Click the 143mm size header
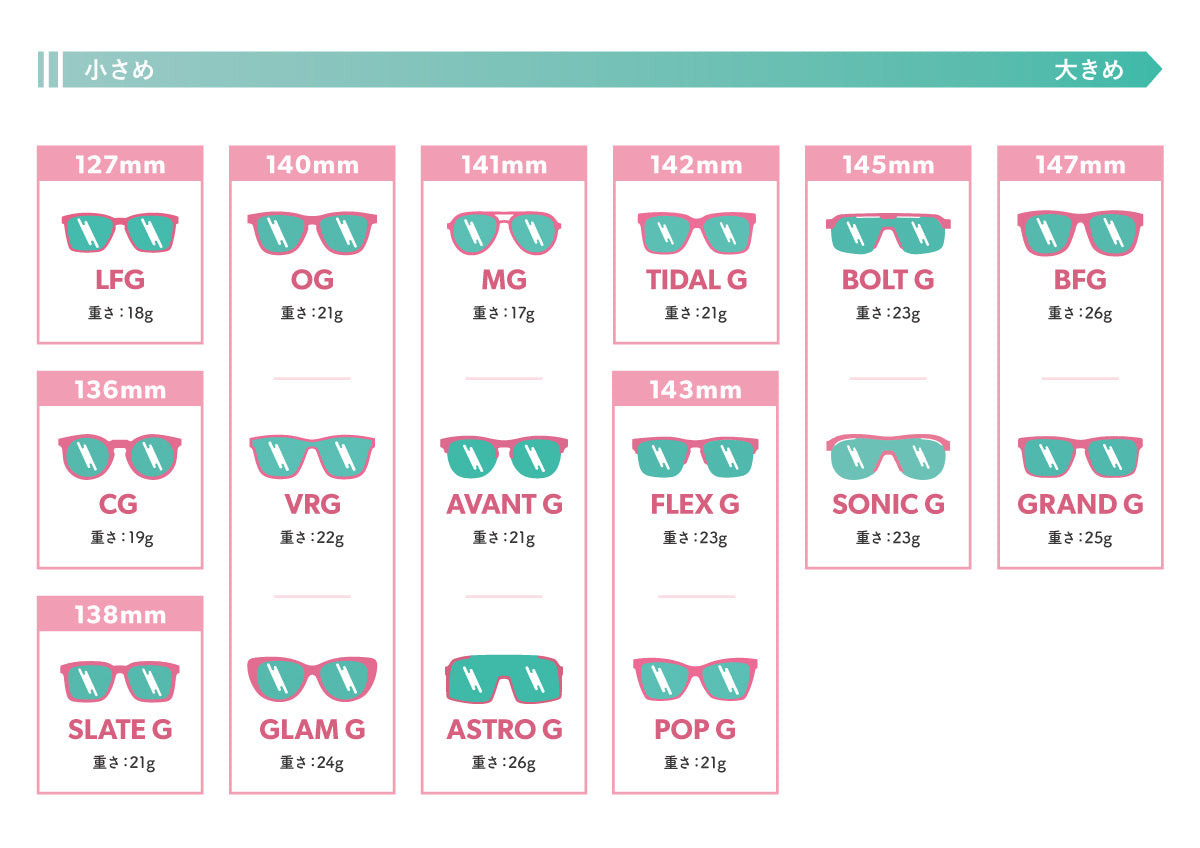Image resolution: width=1200 pixels, height=848 pixels. 696,389
